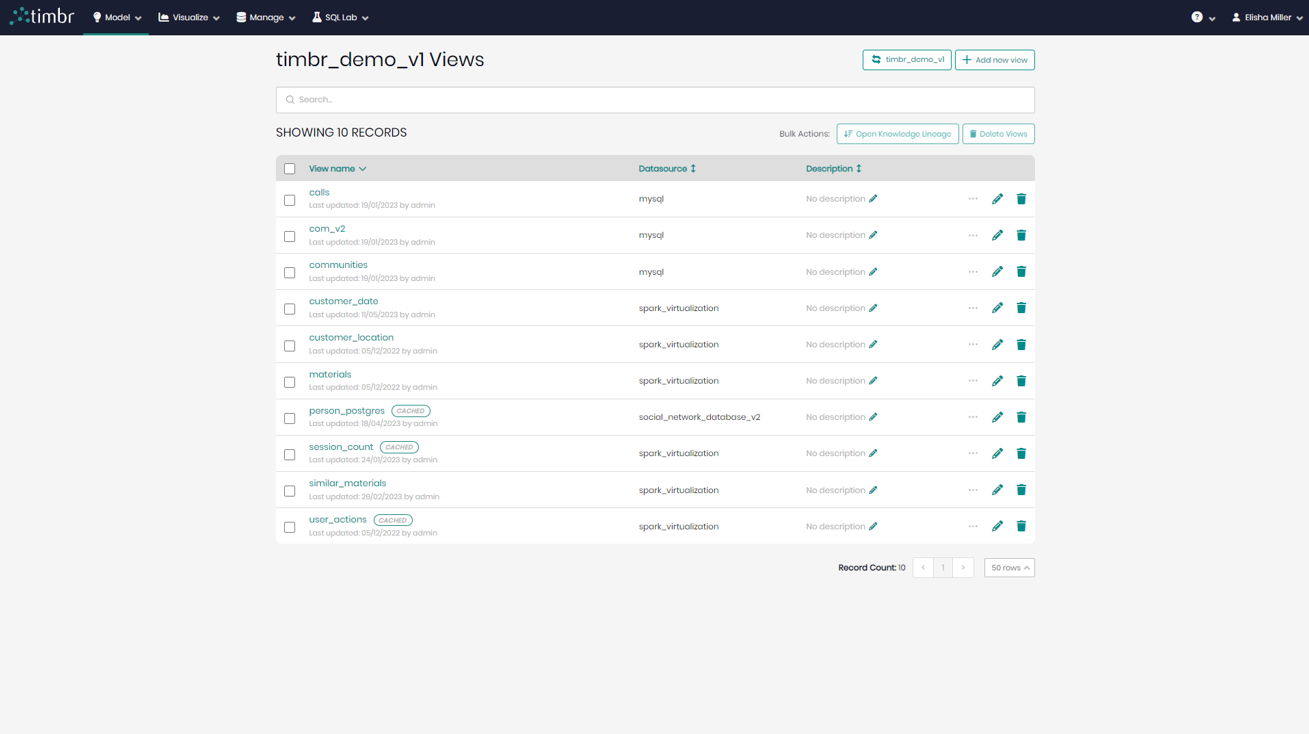This screenshot has width=1309, height=734.
Task: Edit the description of the communities view
Action: pos(874,271)
